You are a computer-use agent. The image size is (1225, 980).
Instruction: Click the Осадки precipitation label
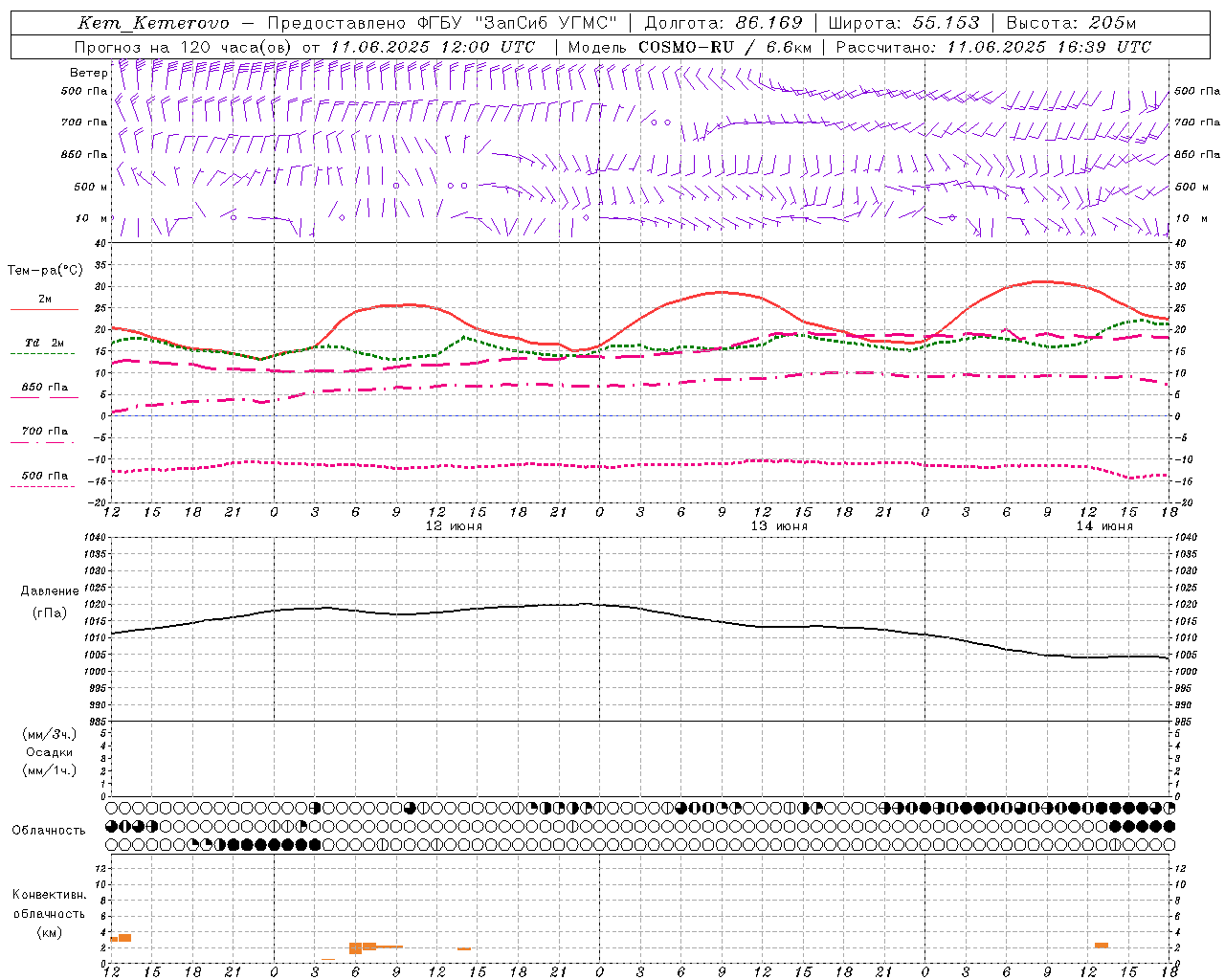50,752
